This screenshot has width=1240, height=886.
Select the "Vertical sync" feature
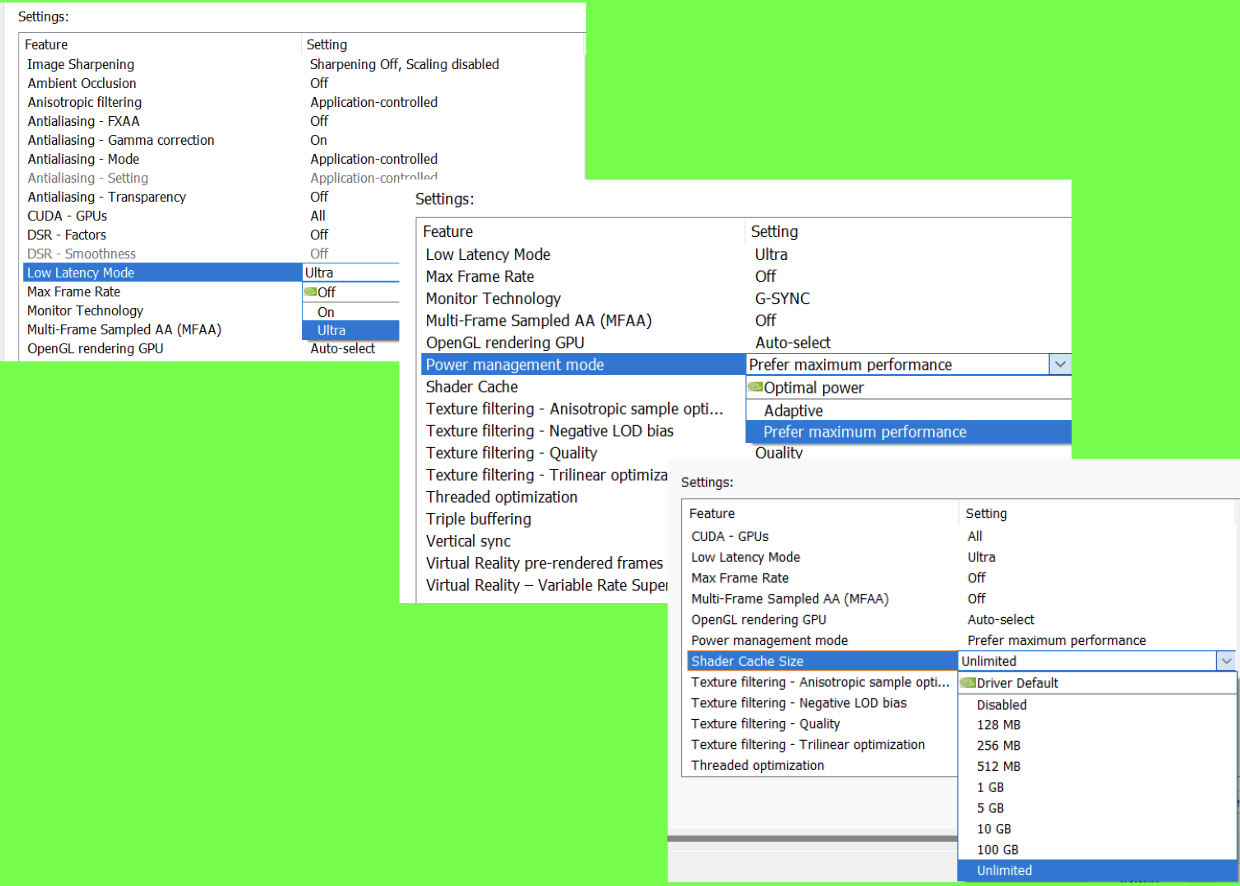468,541
